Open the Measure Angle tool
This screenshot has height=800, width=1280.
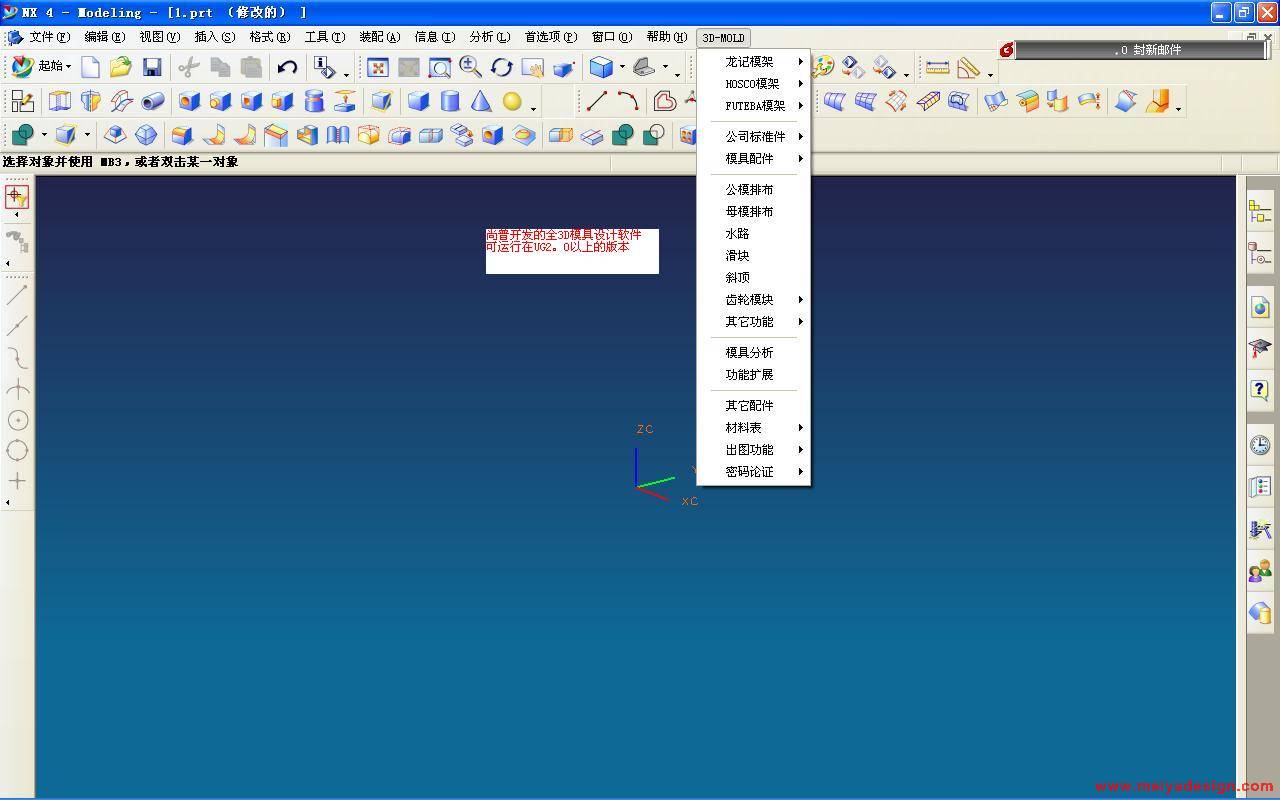(x=968, y=67)
